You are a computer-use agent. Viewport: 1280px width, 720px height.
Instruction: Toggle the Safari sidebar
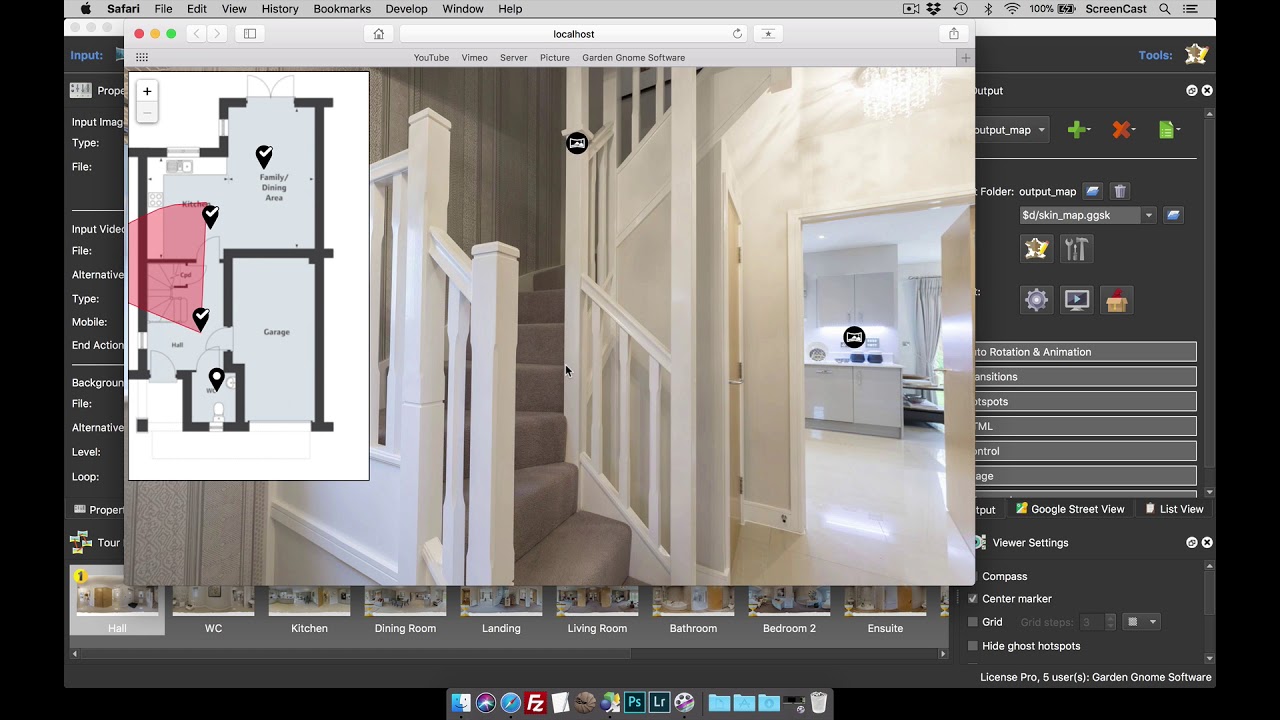[x=250, y=34]
